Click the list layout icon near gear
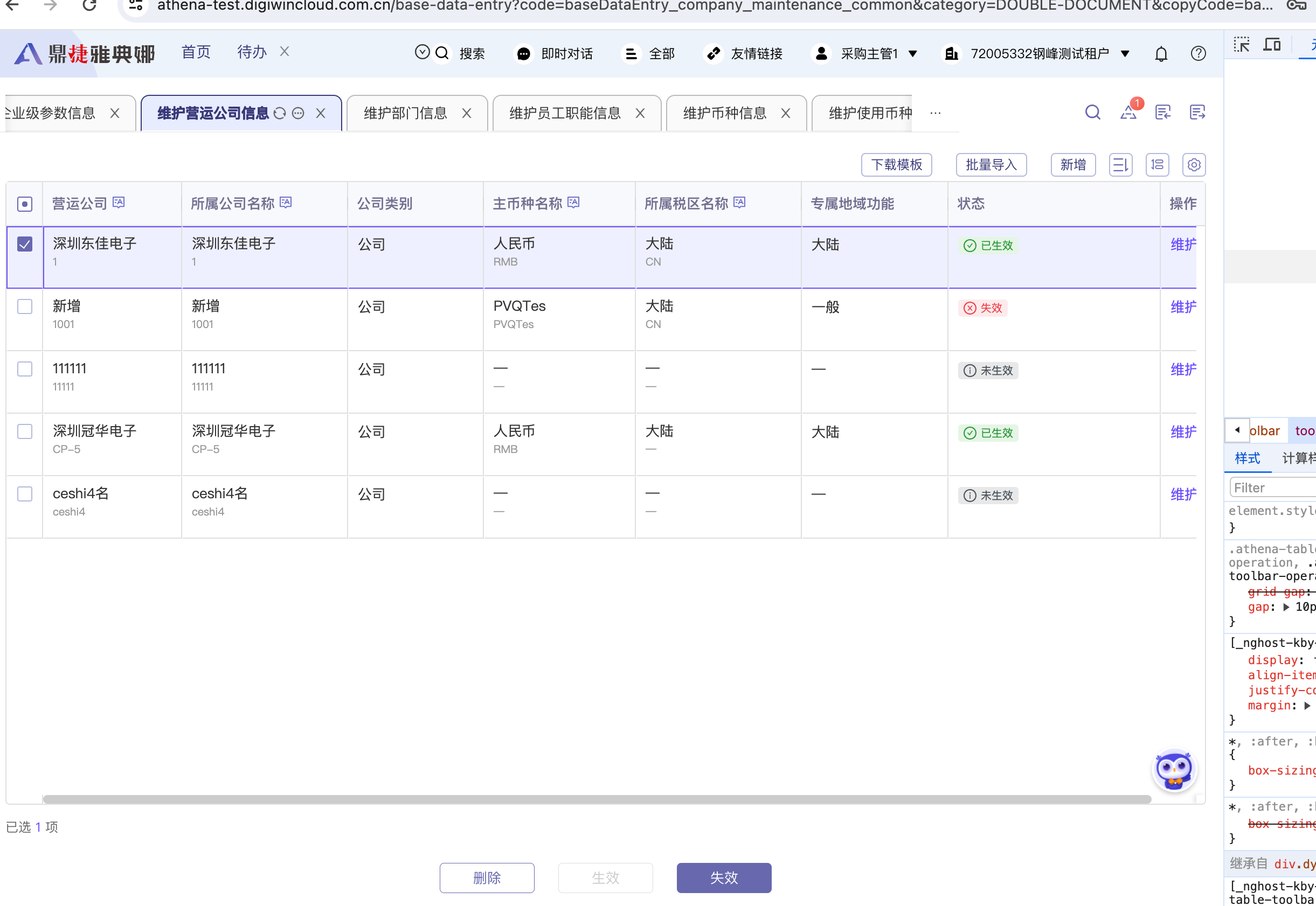The image size is (1316, 906). coord(1157,165)
